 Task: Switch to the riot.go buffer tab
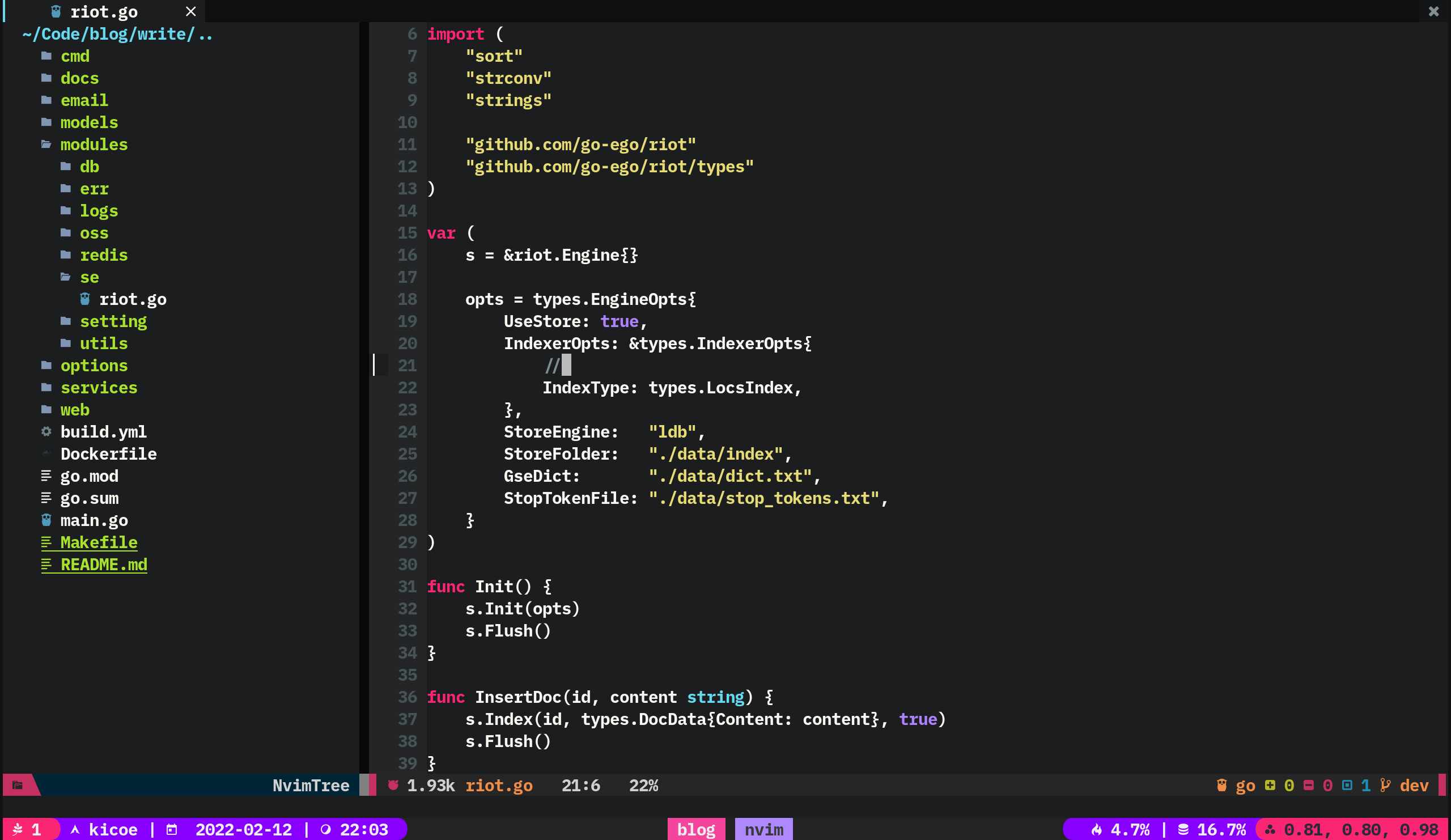[104, 11]
